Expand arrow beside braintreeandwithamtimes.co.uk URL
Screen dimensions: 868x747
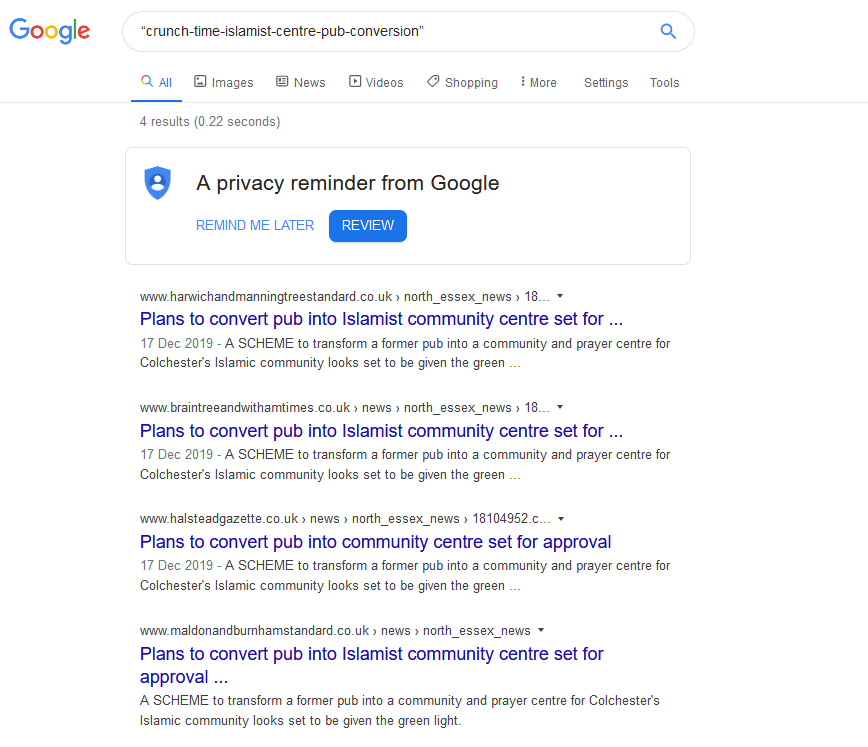click(x=560, y=407)
